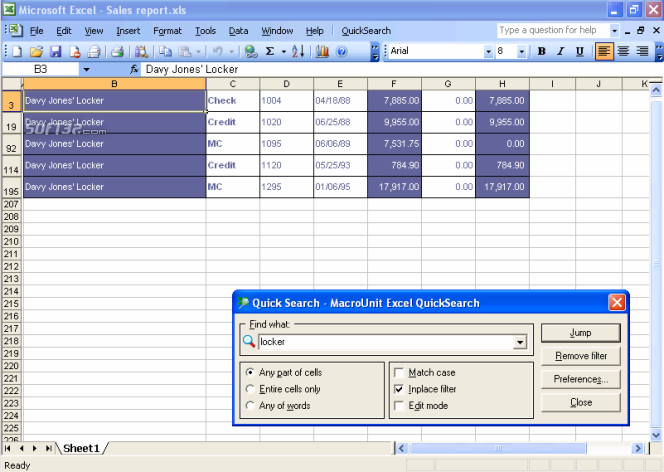This screenshot has height=472, width=664.
Task: Save the workbook with the floppy disk icon
Action: coord(55,52)
